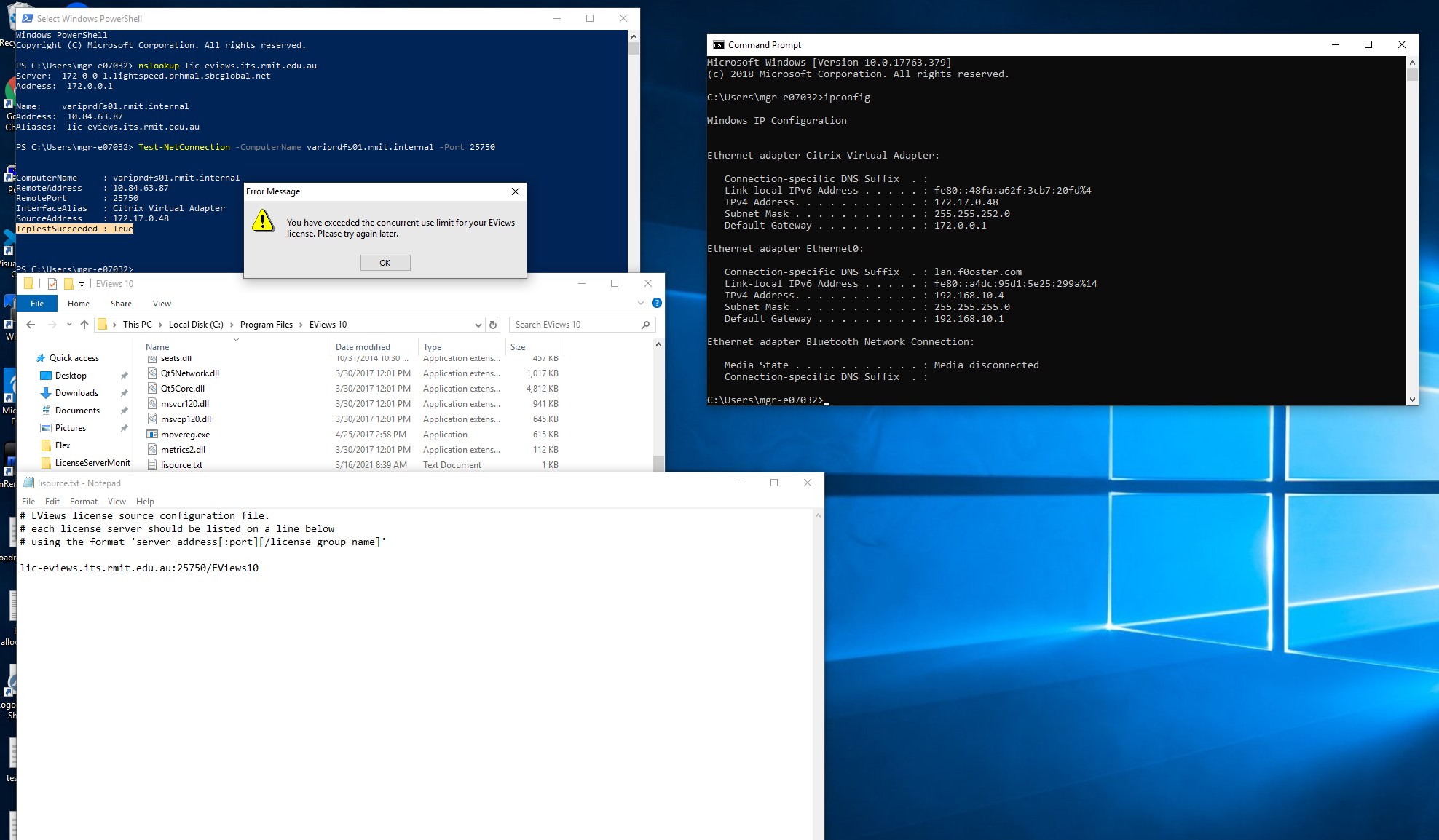Click the search magnifier icon in Explorer

tap(645, 325)
